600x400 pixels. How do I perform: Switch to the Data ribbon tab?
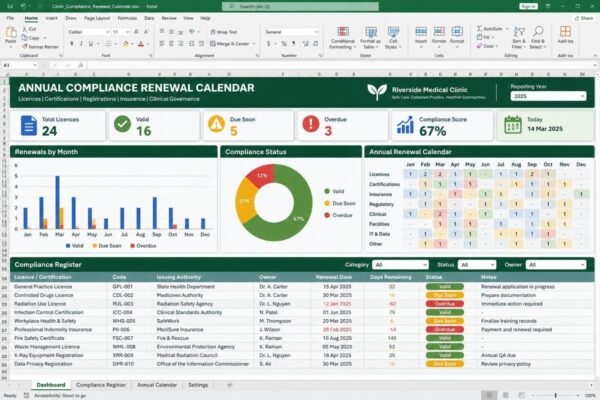click(149, 18)
